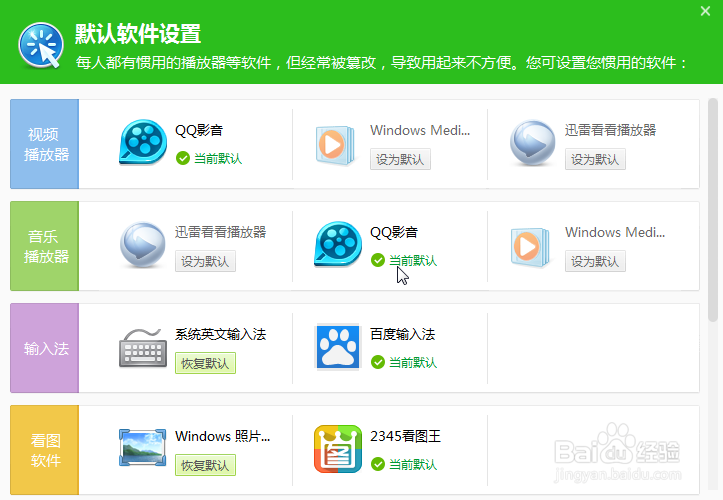Screen dimensions: 723x500
Task: Click the Windows 照片... name label
Action: click(x=222, y=436)
